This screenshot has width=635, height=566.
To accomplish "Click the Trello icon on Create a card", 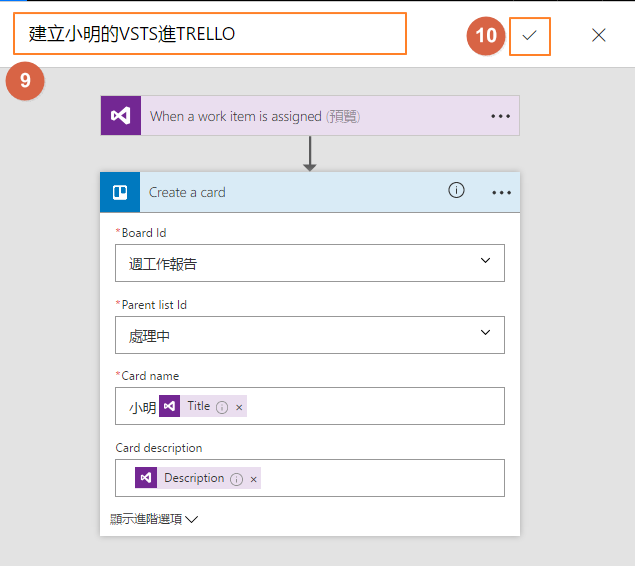I will click(120, 192).
